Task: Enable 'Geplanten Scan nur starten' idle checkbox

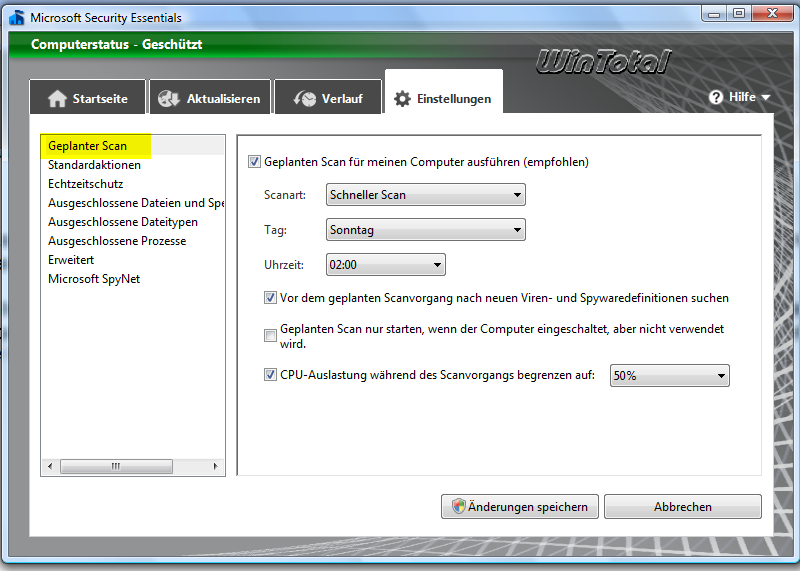Action: (x=270, y=336)
